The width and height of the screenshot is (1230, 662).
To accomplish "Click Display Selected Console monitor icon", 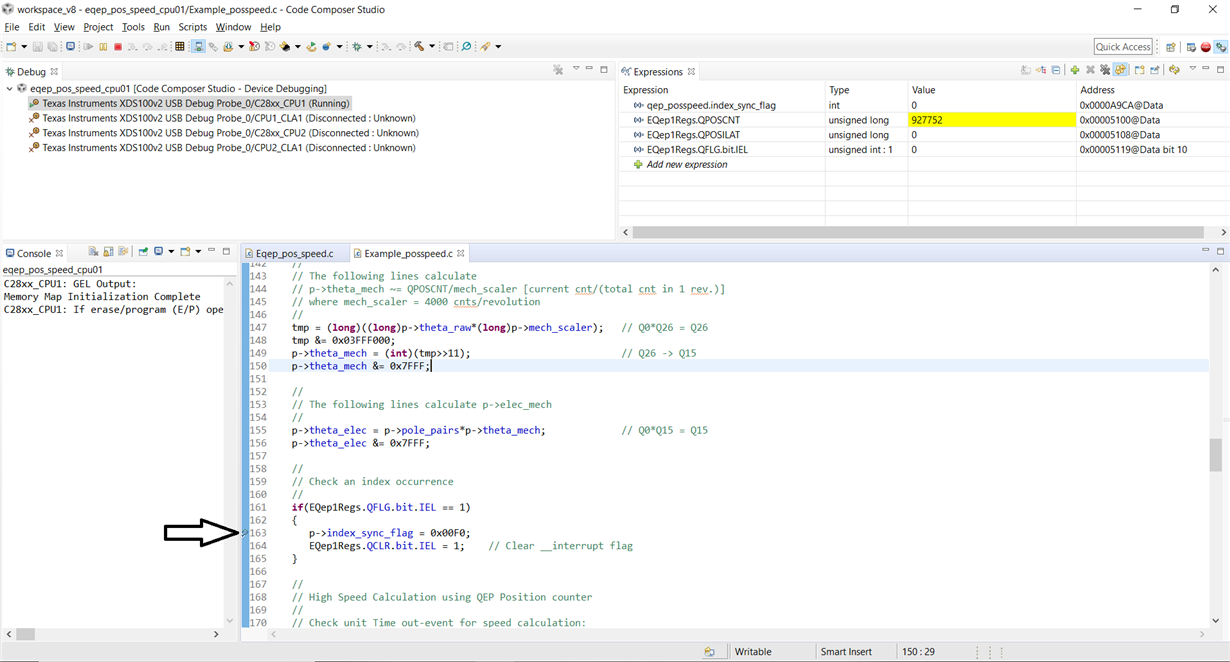I will click(158, 251).
